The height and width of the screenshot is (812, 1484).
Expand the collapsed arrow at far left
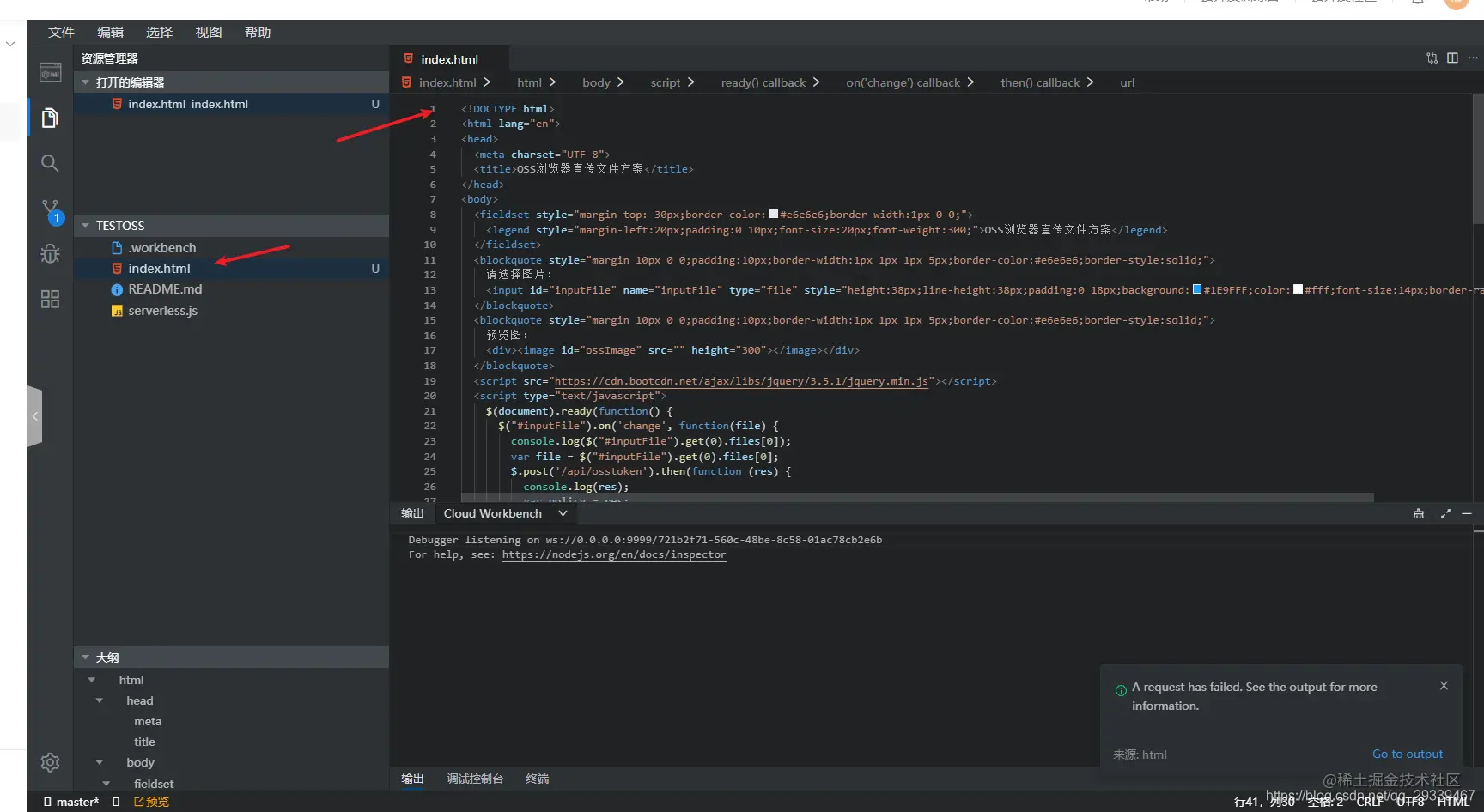(10, 43)
